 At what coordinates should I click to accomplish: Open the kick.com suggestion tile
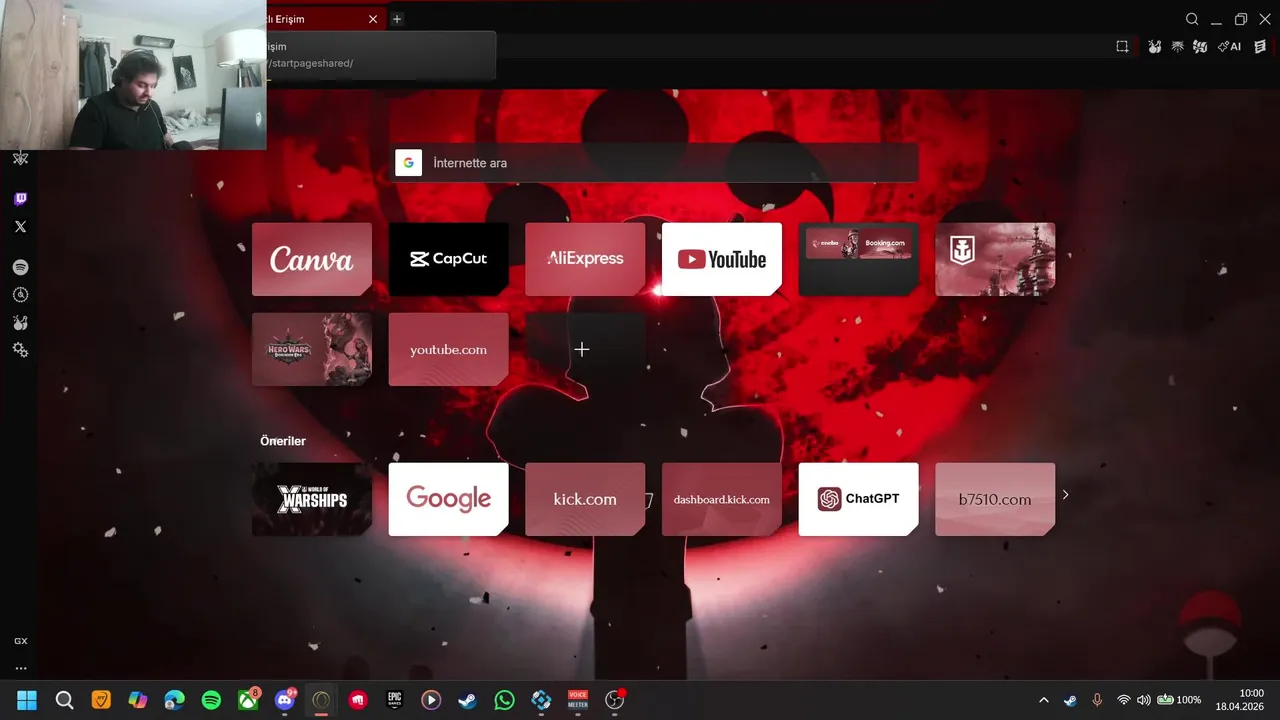click(x=585, y=499)
